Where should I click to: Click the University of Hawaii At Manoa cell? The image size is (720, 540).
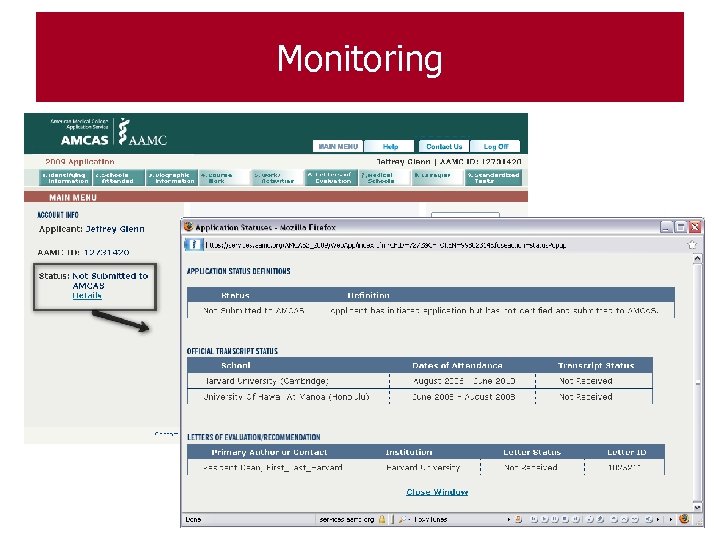288,397
